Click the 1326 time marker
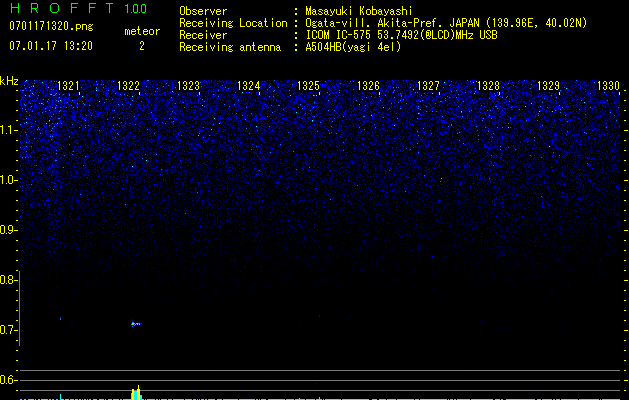 coord(369,86)
